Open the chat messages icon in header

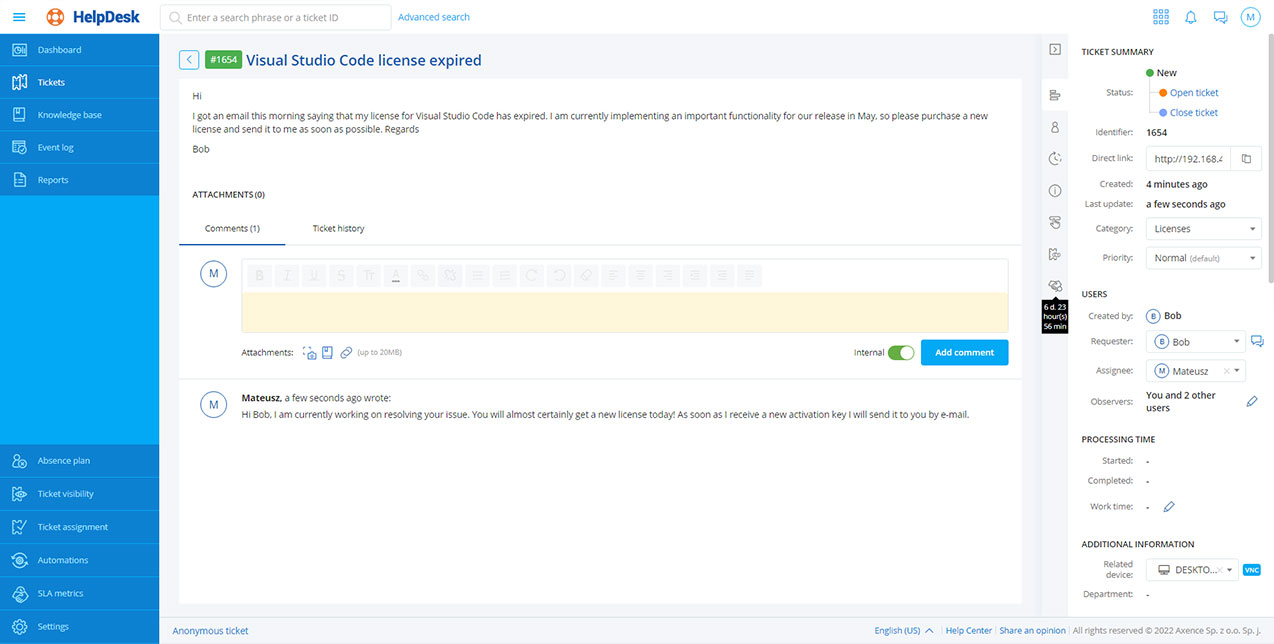click(x=1220, y=17)
